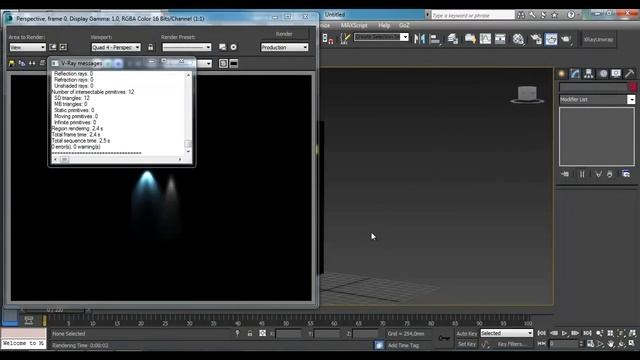Open the Layer Manager icon
This screenshot has width=640, height=360.
(x=453, y=39)
